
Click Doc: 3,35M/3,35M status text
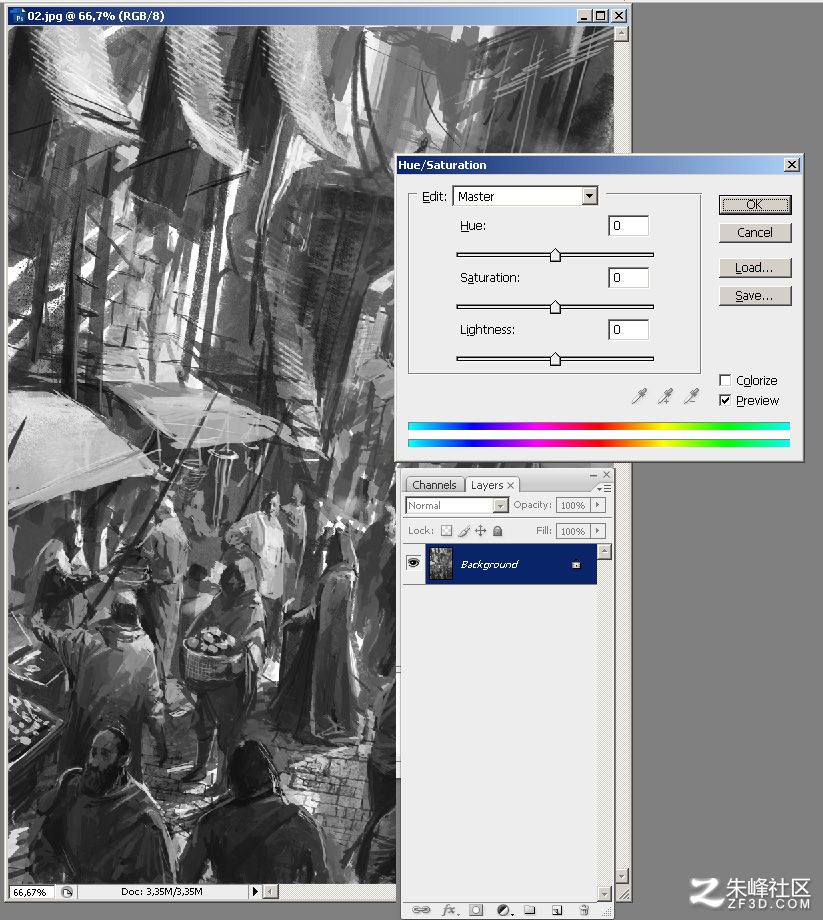[x=162, y=892]
